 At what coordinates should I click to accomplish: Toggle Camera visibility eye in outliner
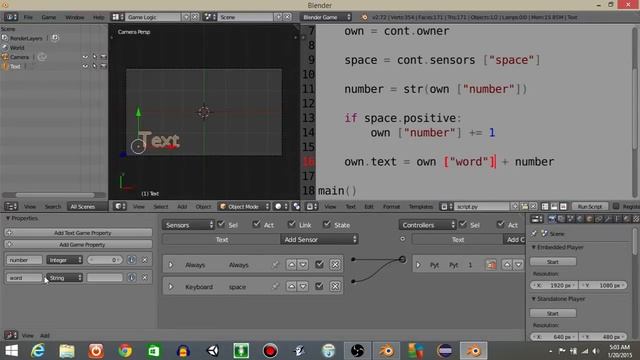[x=85, y=57]
